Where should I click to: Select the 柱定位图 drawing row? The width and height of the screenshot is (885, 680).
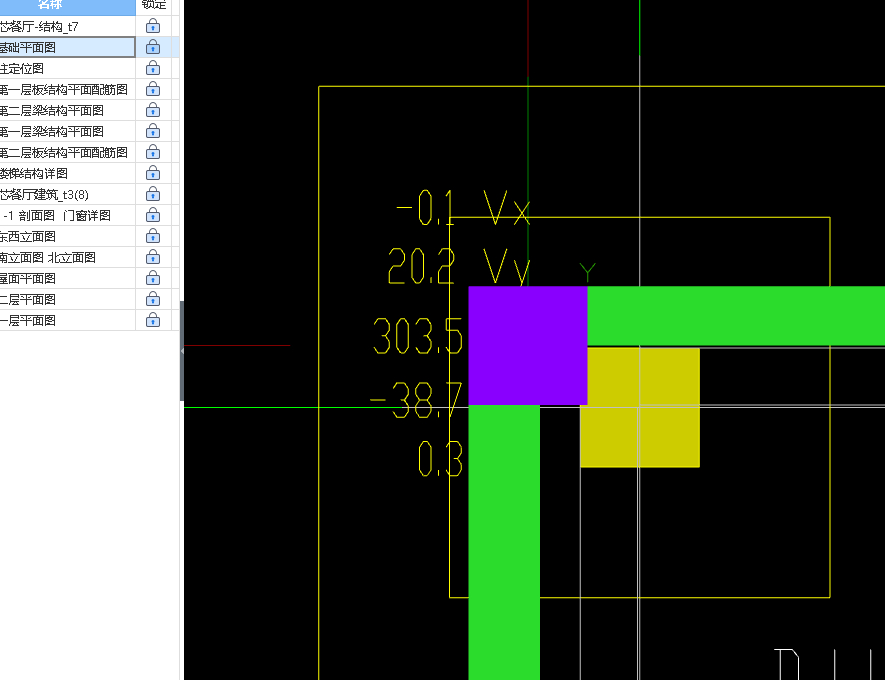pos(67,68)
